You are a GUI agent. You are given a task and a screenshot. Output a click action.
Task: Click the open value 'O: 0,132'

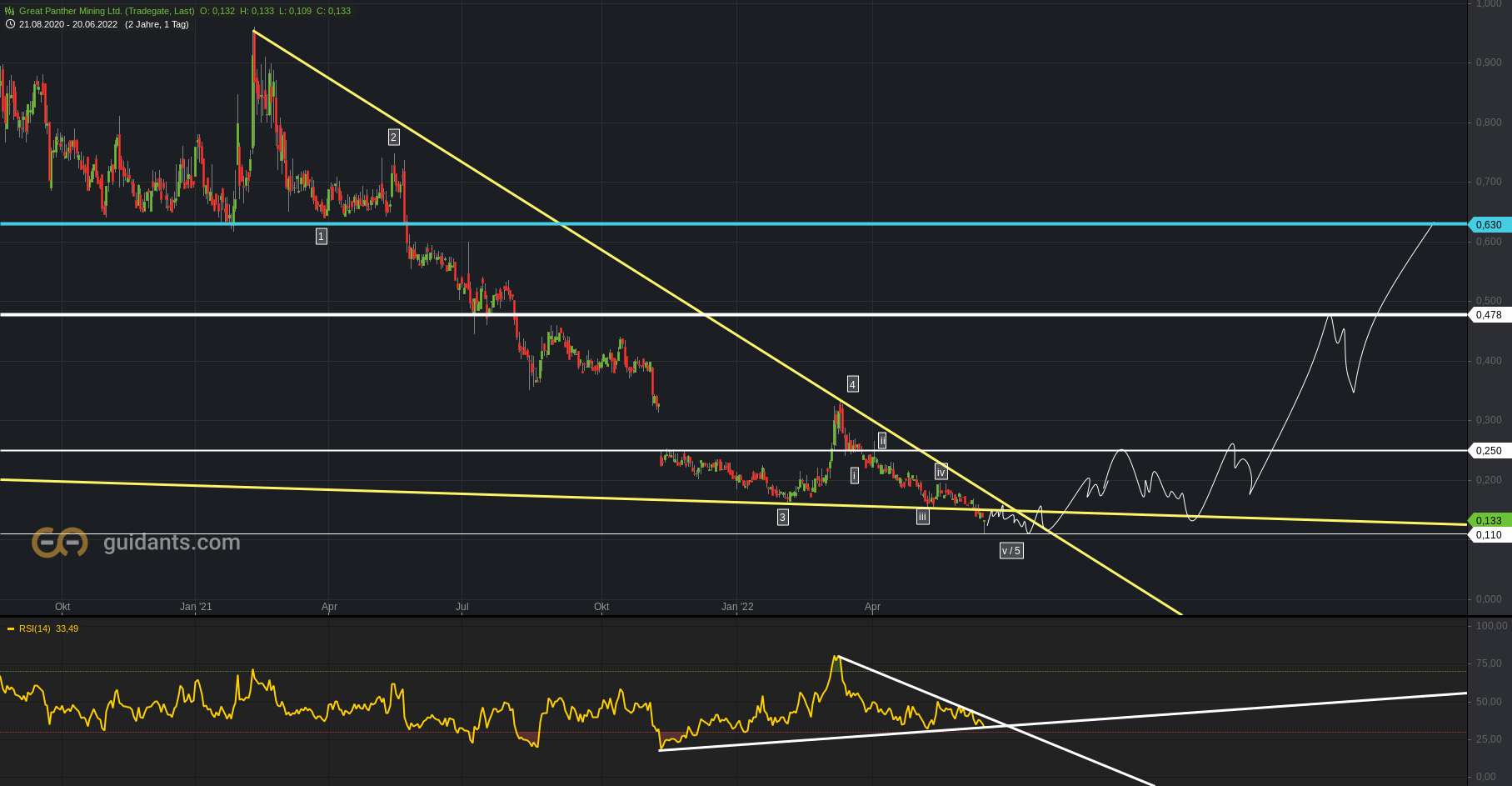[x=217, y=11]
